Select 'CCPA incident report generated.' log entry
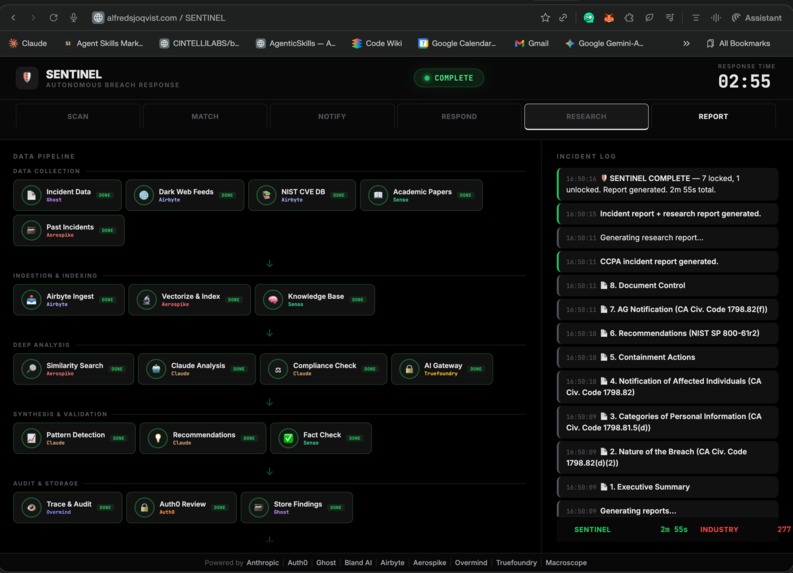Viewport: 793px width, 573px height. 668,261
